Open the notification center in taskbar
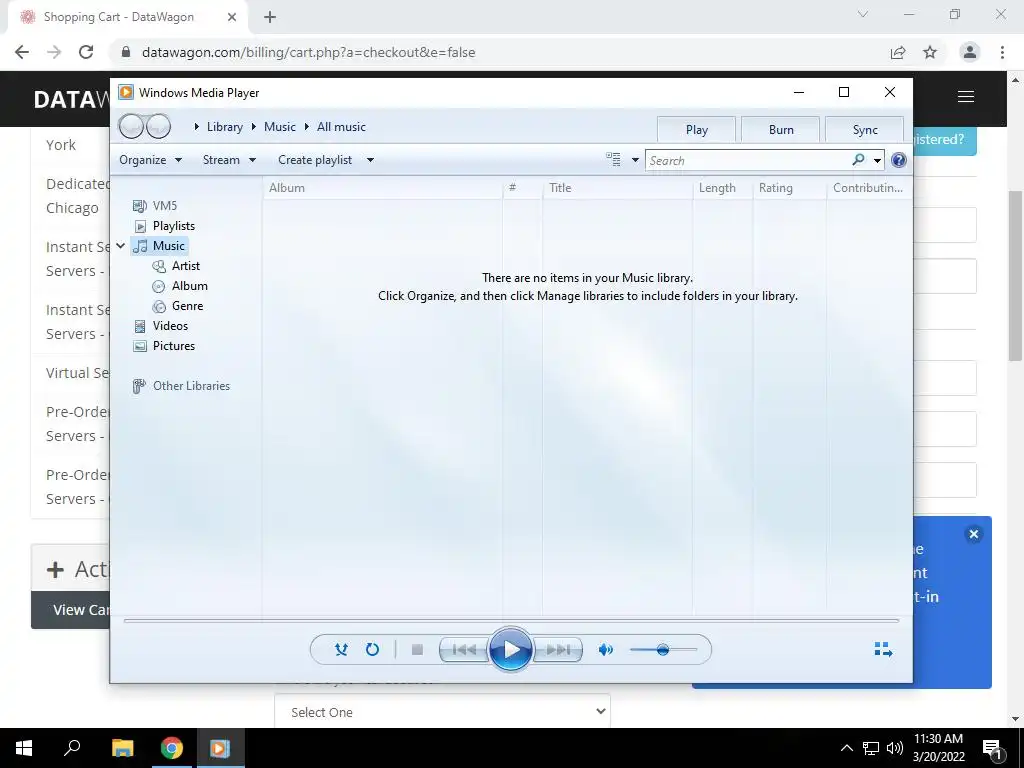This screenshot has width=1024, height=768. (993, 748)
